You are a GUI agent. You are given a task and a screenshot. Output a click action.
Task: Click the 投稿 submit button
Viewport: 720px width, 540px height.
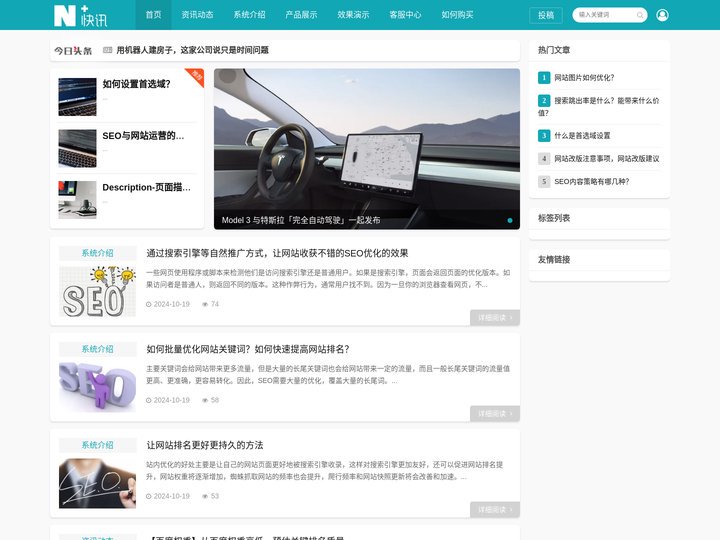click(546, 15)
